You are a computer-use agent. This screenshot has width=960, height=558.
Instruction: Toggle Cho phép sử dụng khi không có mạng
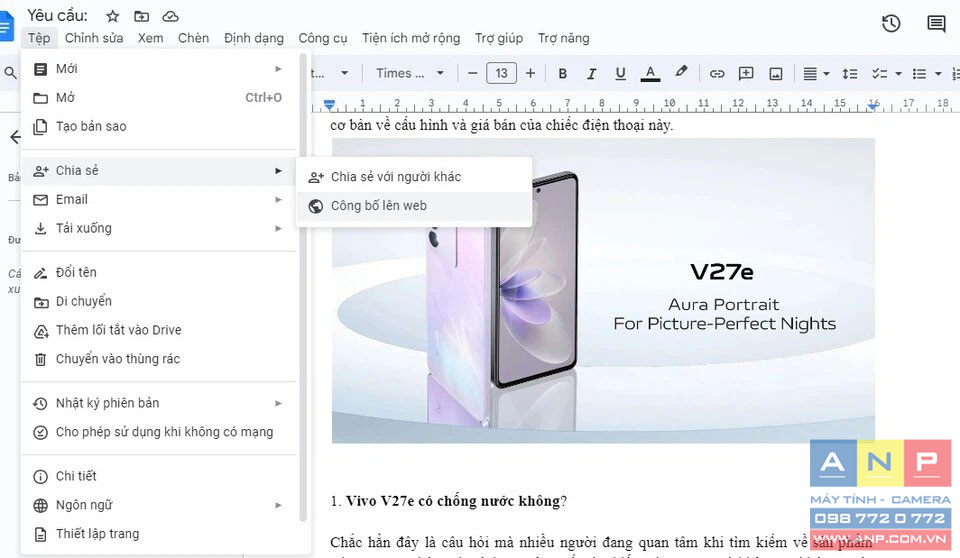(159, 431)
